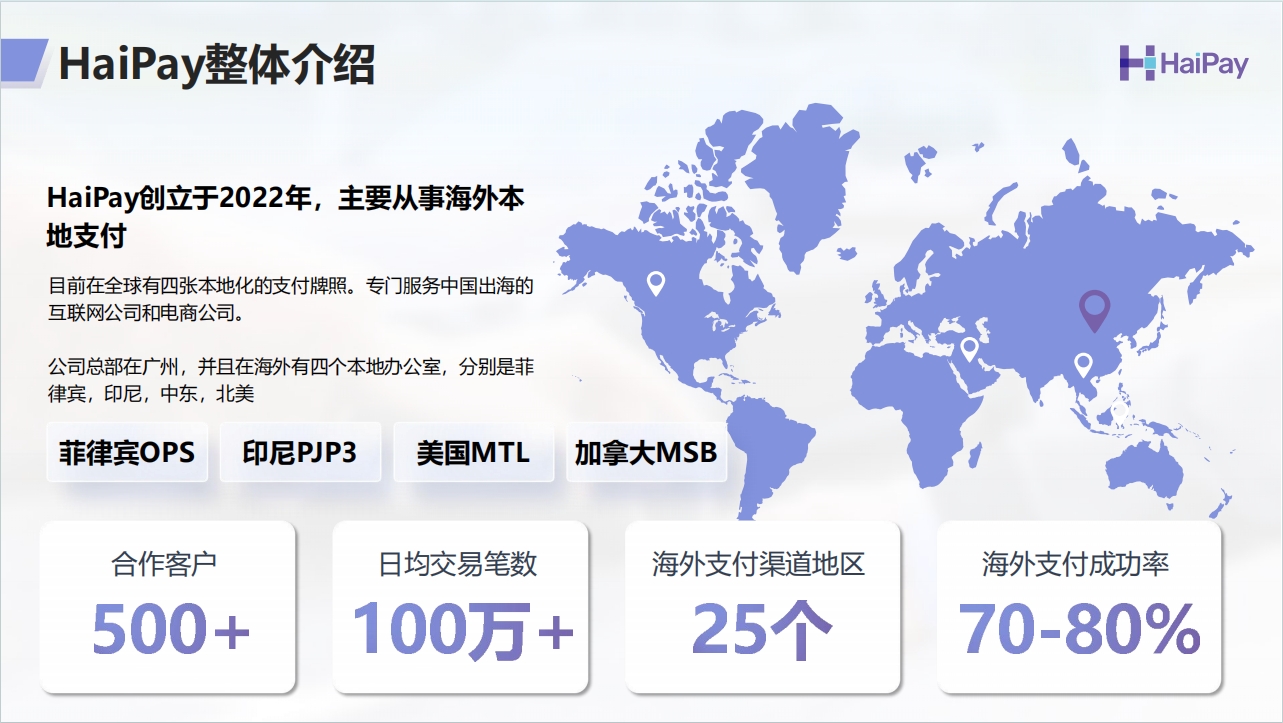Select the 加拿大MSB license tag

(x=646, y=452)
